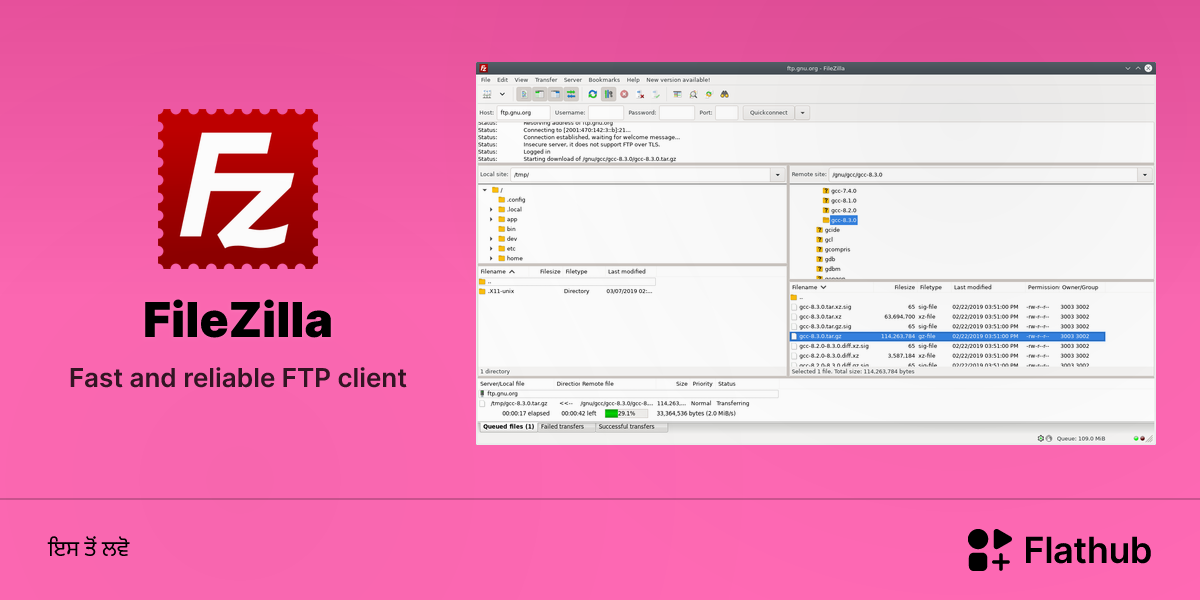Switch to the Failed transfers tab
Screen dimensions: 1200x600
pyautogui.click(x=567, y=427)
